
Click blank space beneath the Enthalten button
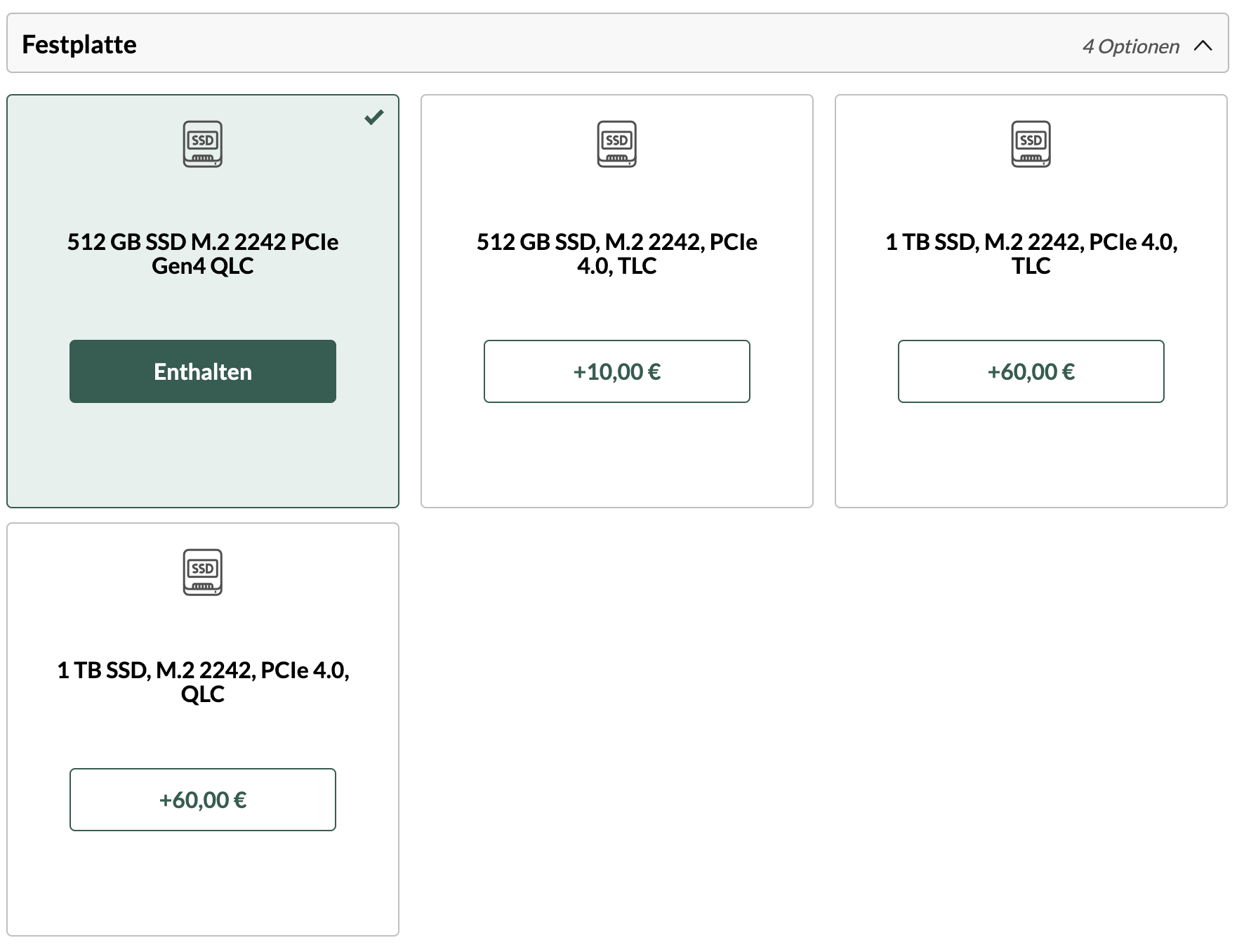coord(202,456)
